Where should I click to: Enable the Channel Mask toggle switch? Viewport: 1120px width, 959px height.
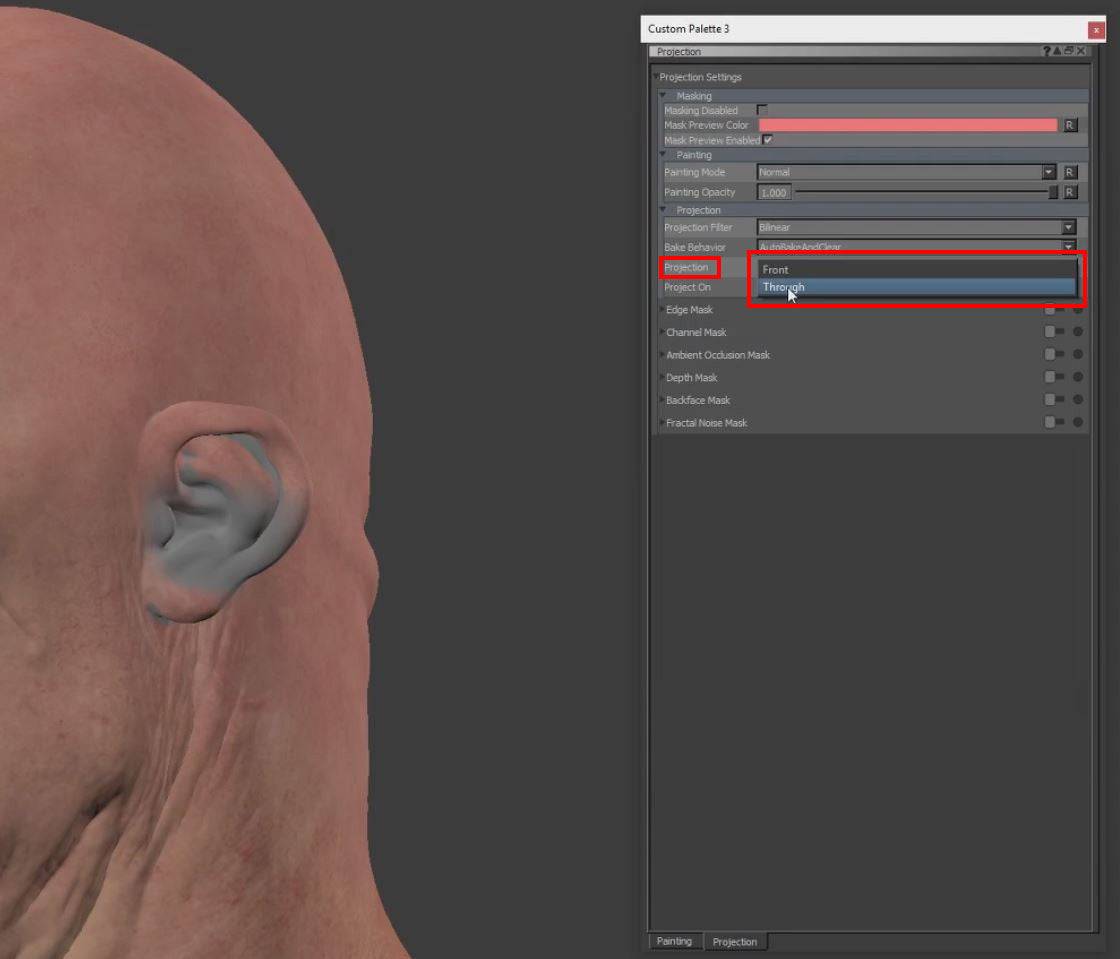(x=1054, y=332)
